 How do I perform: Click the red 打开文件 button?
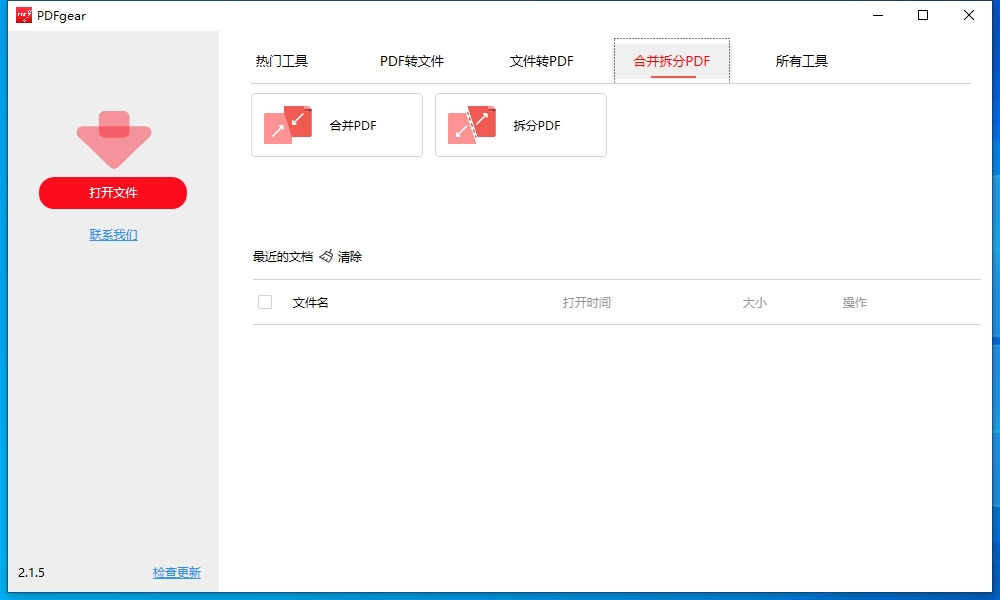coord(113,193)
